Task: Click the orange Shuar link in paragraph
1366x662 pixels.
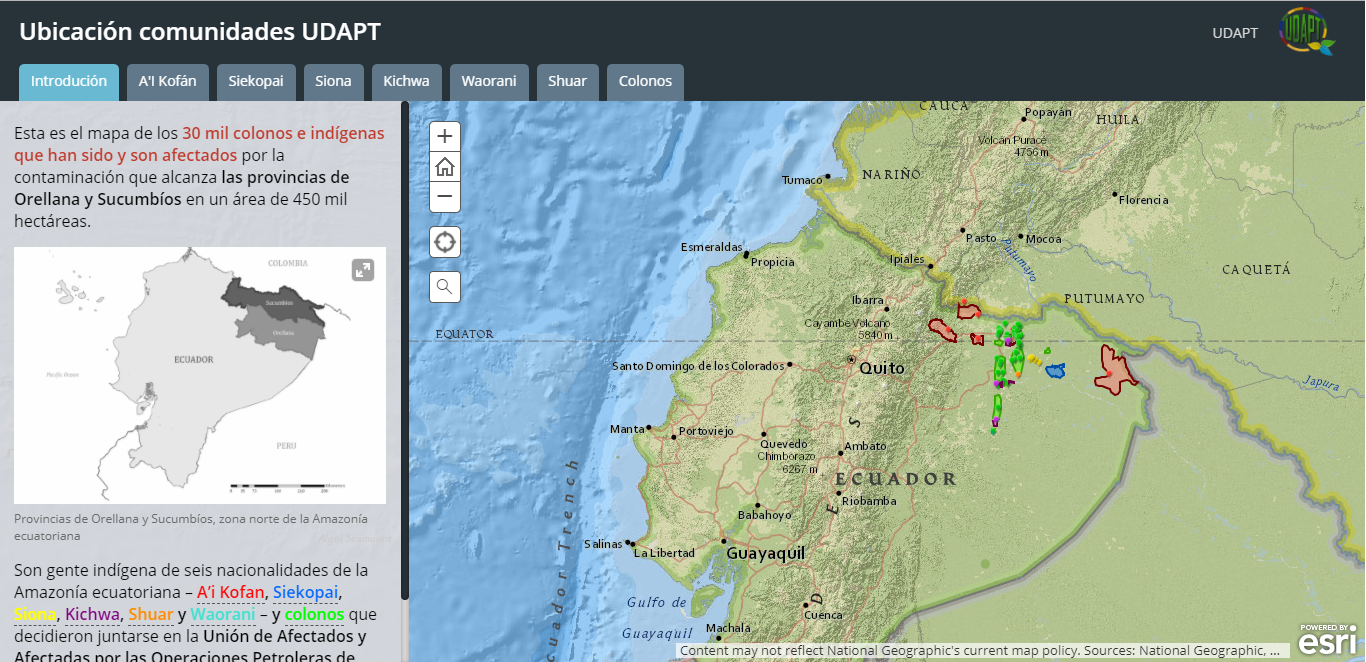Action: (151, 614)
